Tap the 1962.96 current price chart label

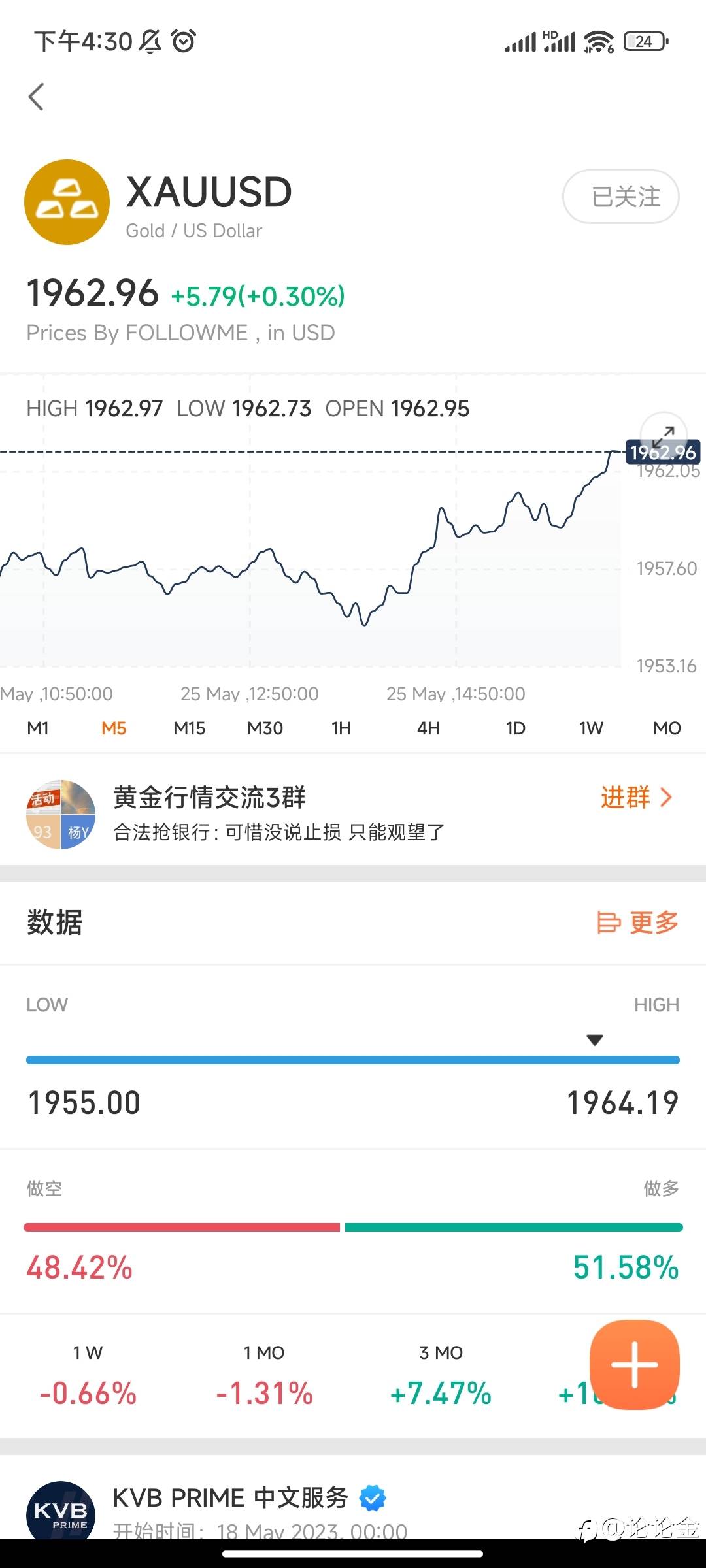tap(662, 452)
